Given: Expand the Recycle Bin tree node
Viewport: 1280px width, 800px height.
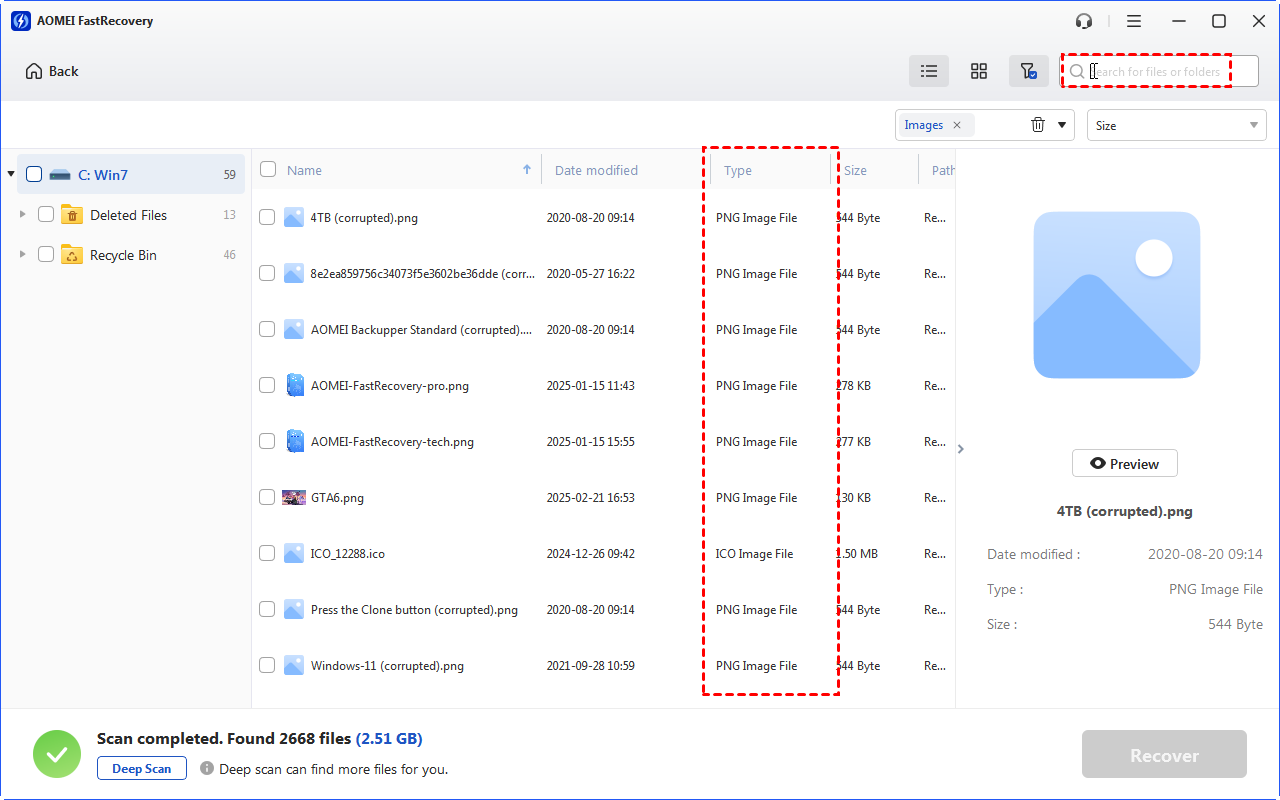Looking at the screenshot, I should (23, 254).
